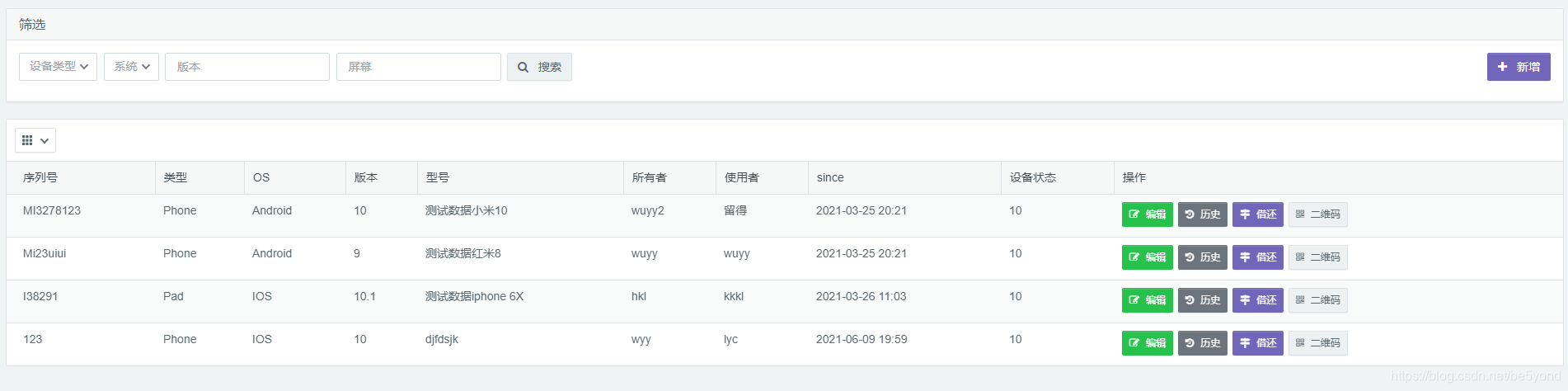Click 借还 for device serial 123
This screenshot has height=391, width=1568.
click(1258, 343)
